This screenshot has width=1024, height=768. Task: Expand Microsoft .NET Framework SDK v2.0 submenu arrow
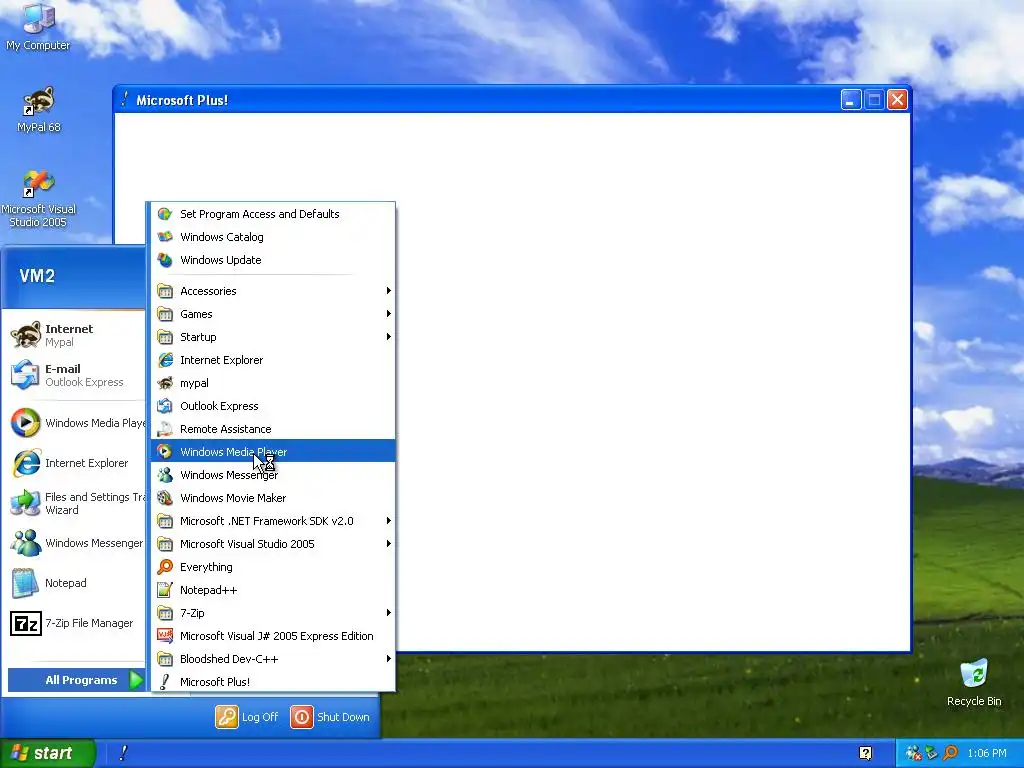click(x=389, y=520)
